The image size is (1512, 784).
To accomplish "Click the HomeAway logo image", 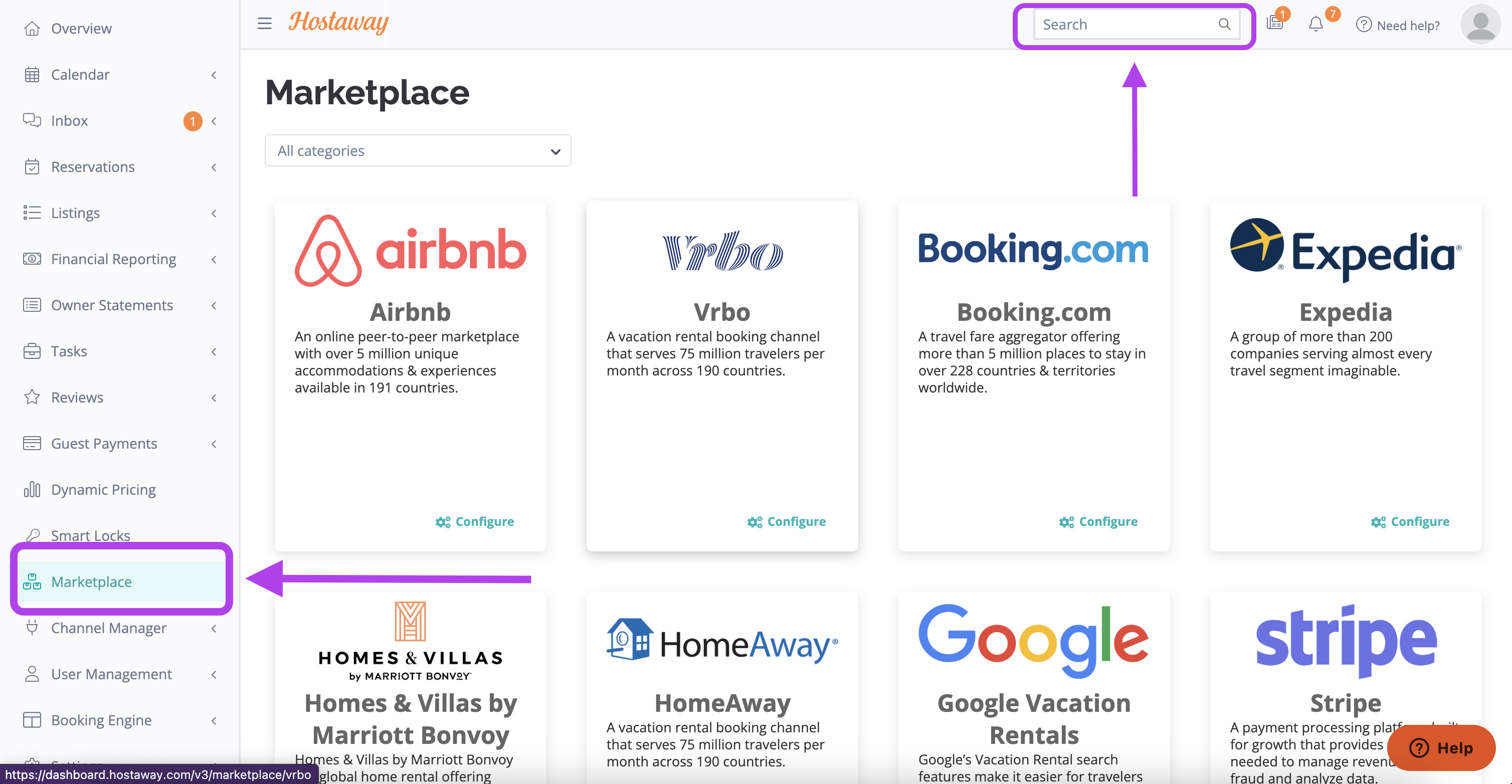I will tap(722, 640).
